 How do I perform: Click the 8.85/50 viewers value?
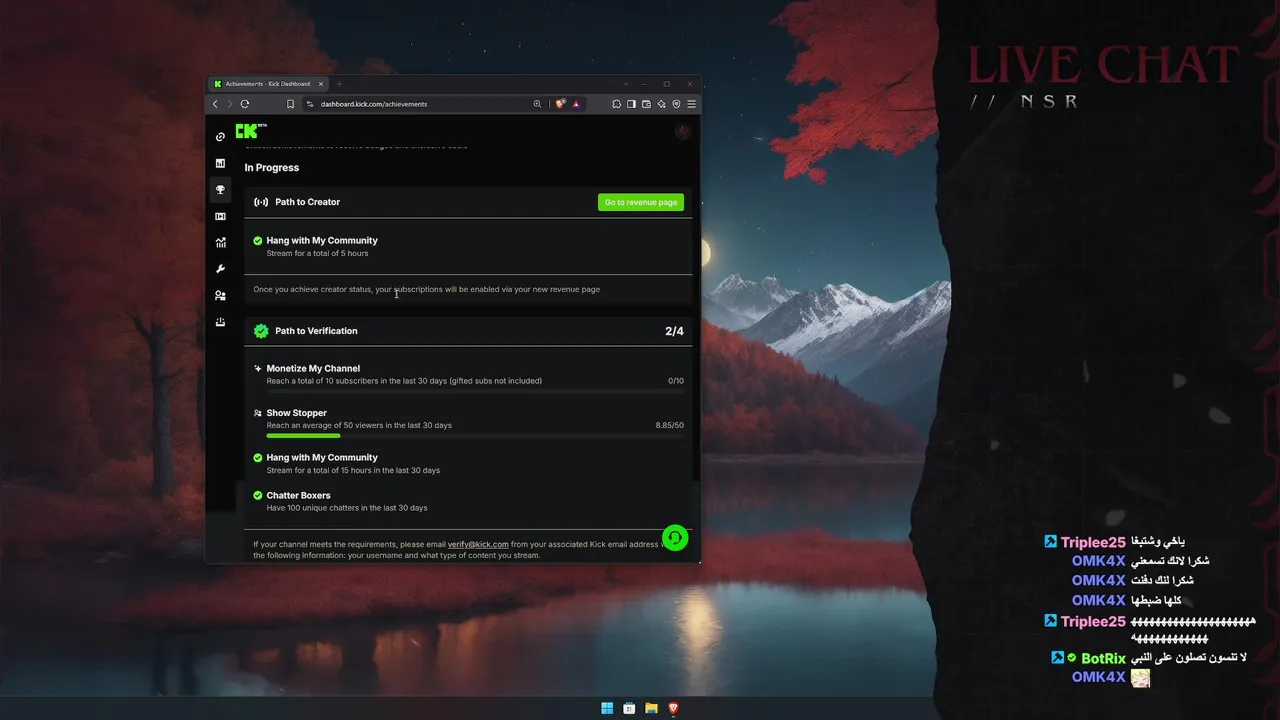point(670,425)
